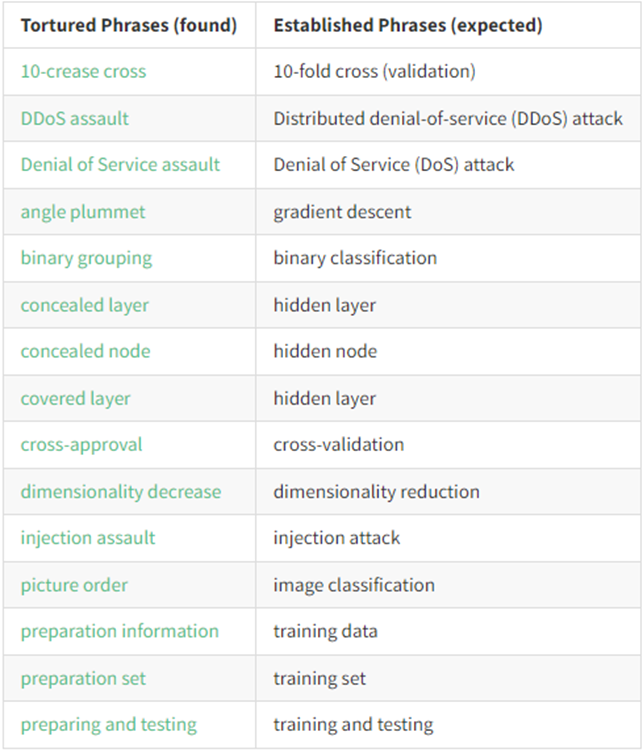Click the "binary grouping" link
Screen dimensions: 643x753
[x=86, y=258]
